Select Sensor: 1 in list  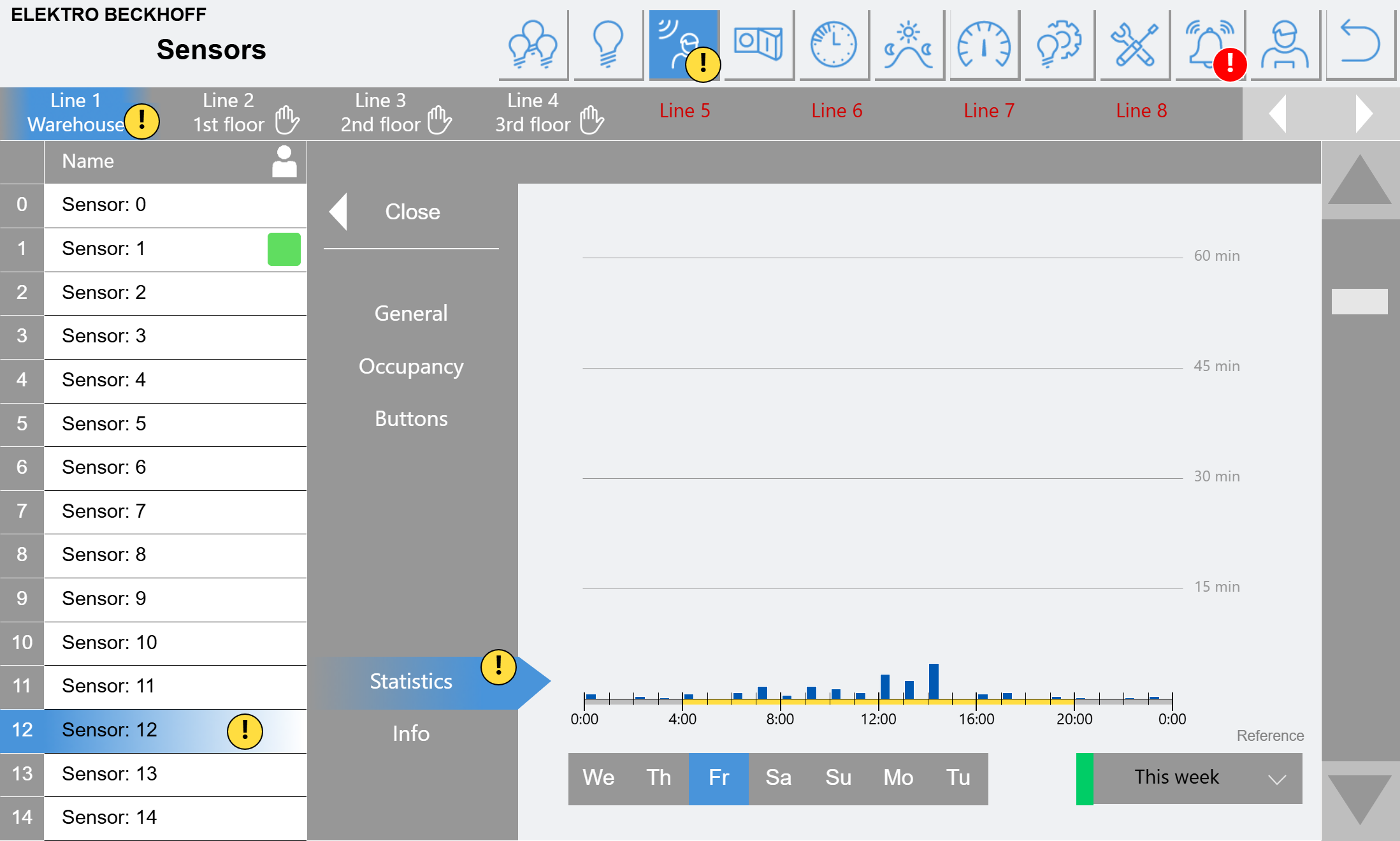click(x=154, y=249)
